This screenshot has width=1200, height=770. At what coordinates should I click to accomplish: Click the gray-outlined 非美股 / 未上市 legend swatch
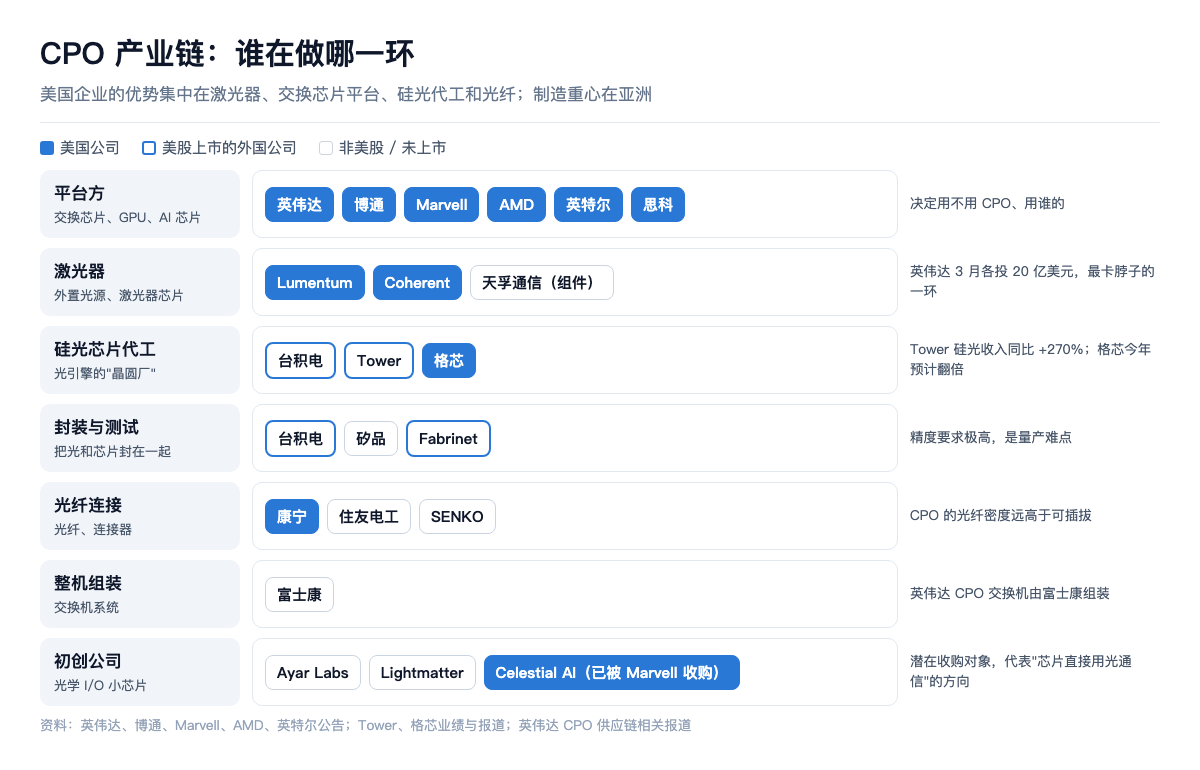click(x=326, y=148)
